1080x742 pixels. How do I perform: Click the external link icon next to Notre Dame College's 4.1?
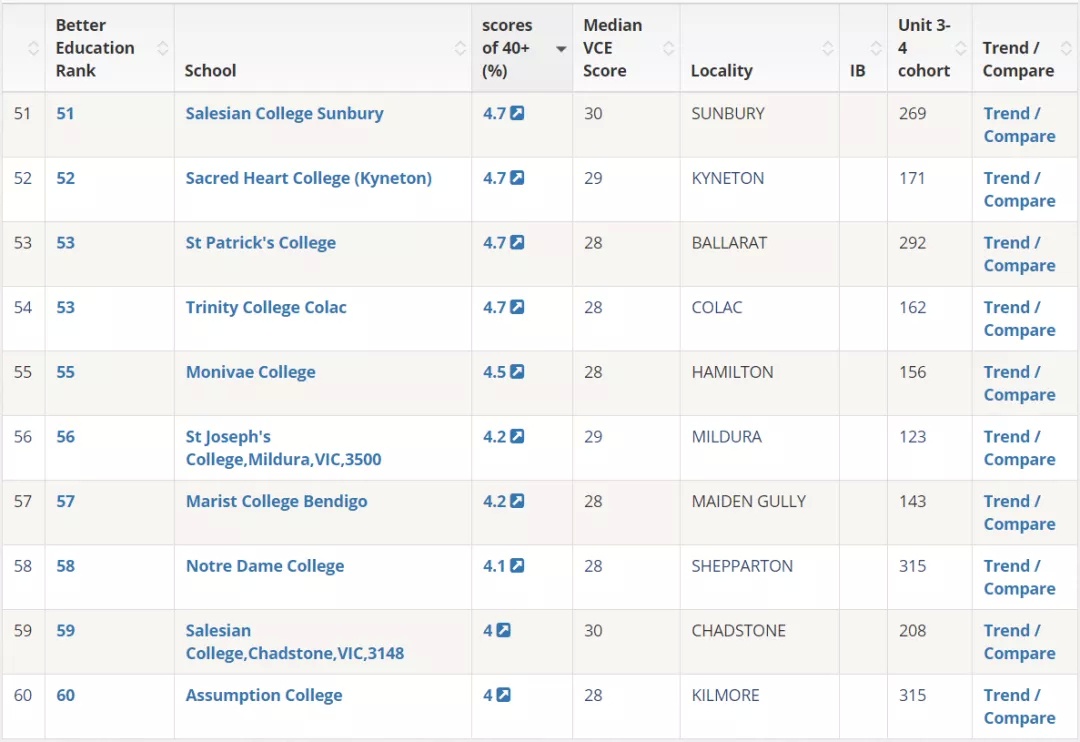517,566
